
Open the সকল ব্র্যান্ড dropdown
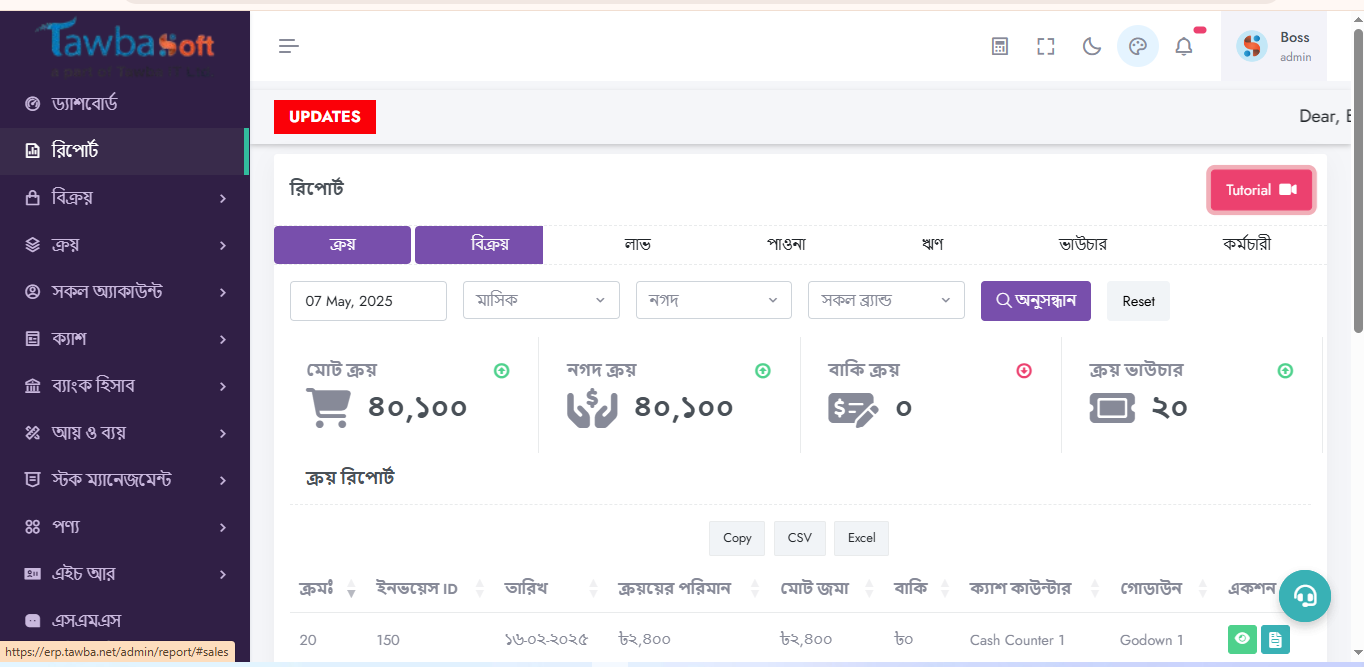click(885, 300)
